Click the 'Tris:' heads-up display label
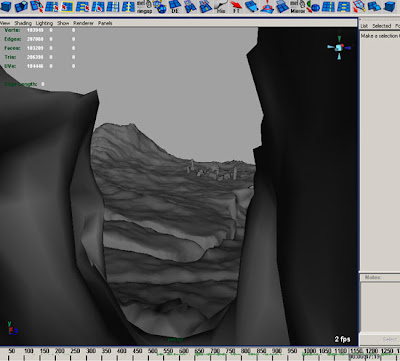Viewport: 400px width, 361px height. [x=11, y=57]
